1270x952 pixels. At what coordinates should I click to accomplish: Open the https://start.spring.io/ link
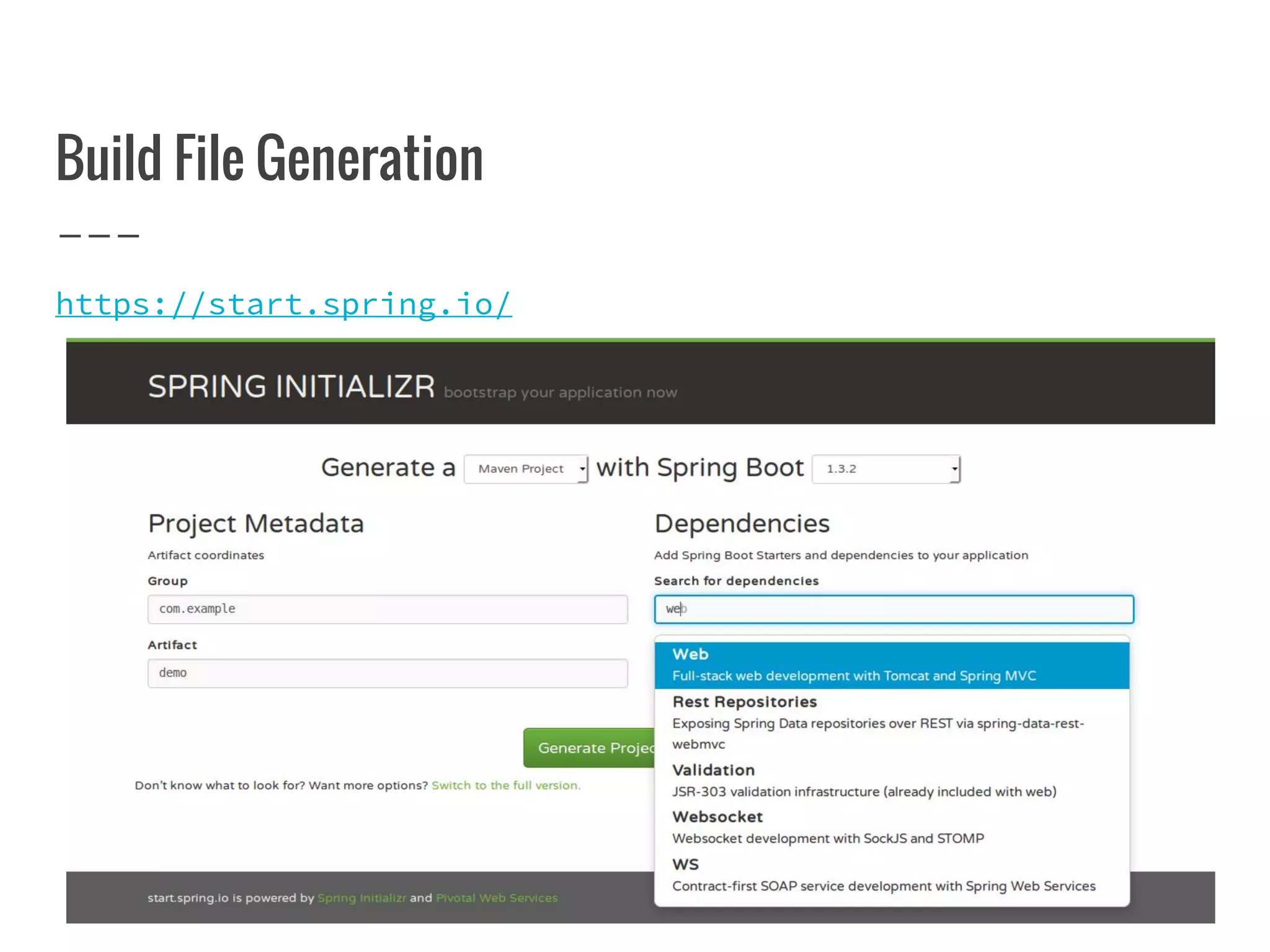coord(283,304)
